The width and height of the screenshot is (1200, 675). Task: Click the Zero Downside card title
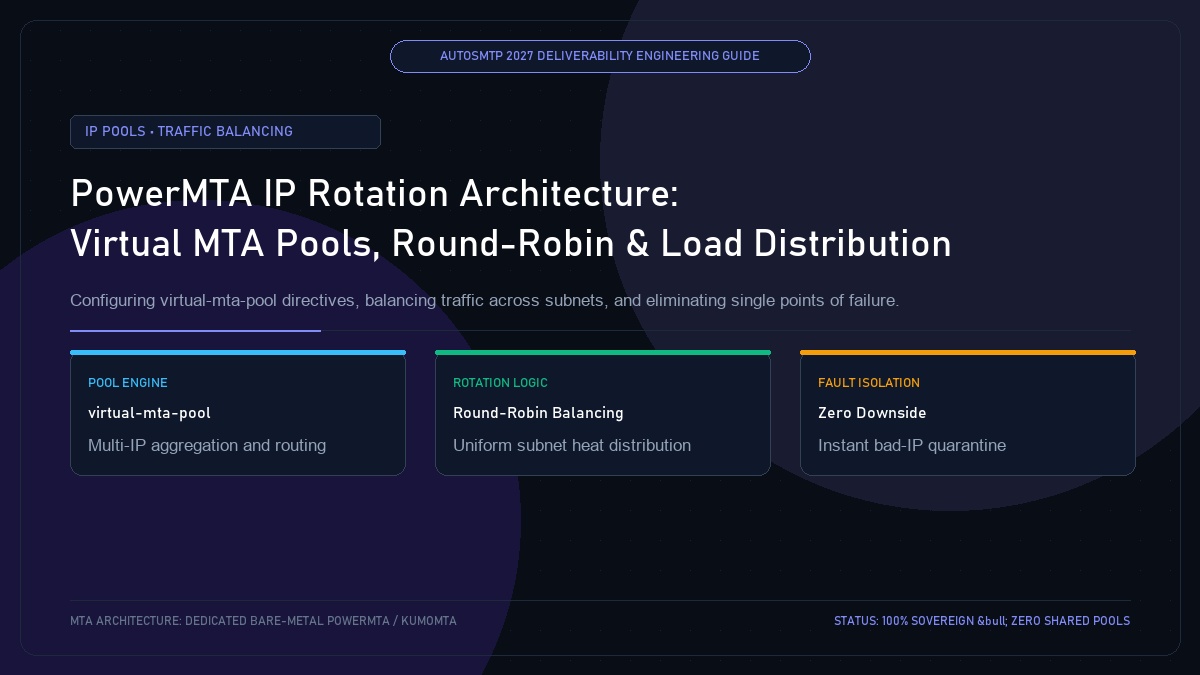[x=872, y=413]
